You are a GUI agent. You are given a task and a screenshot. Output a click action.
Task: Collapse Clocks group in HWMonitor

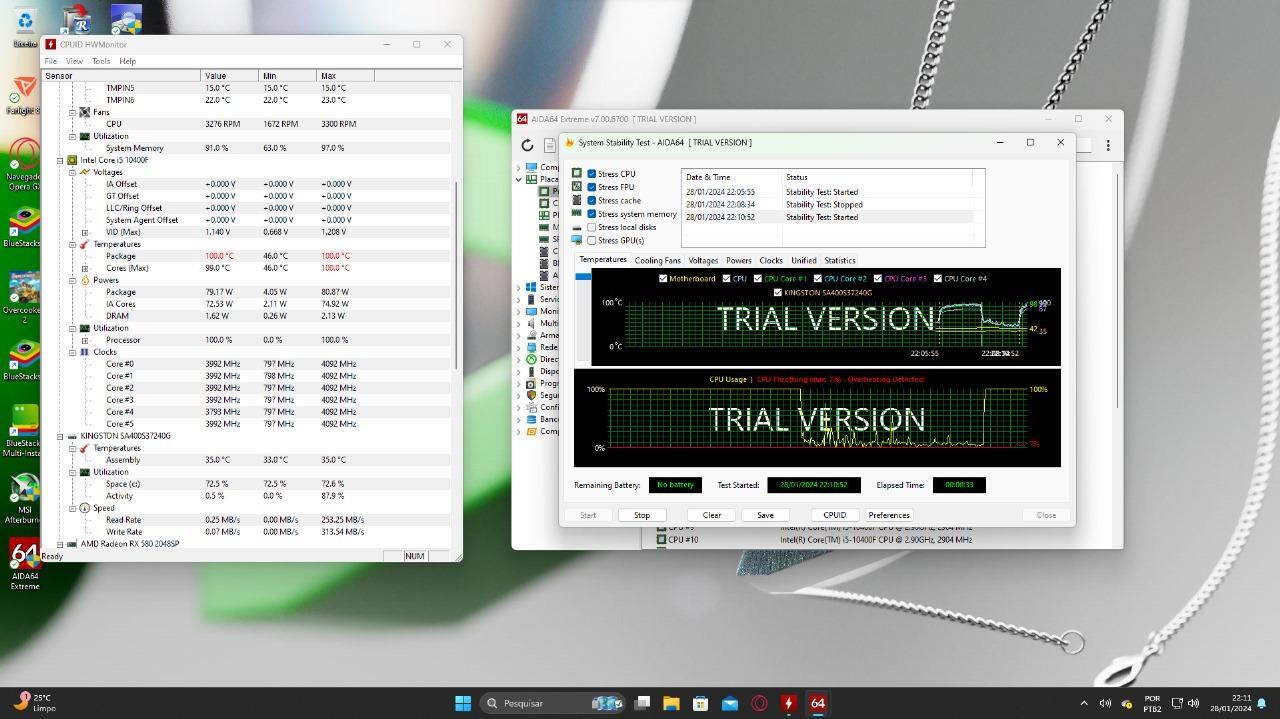pos(72,352)
